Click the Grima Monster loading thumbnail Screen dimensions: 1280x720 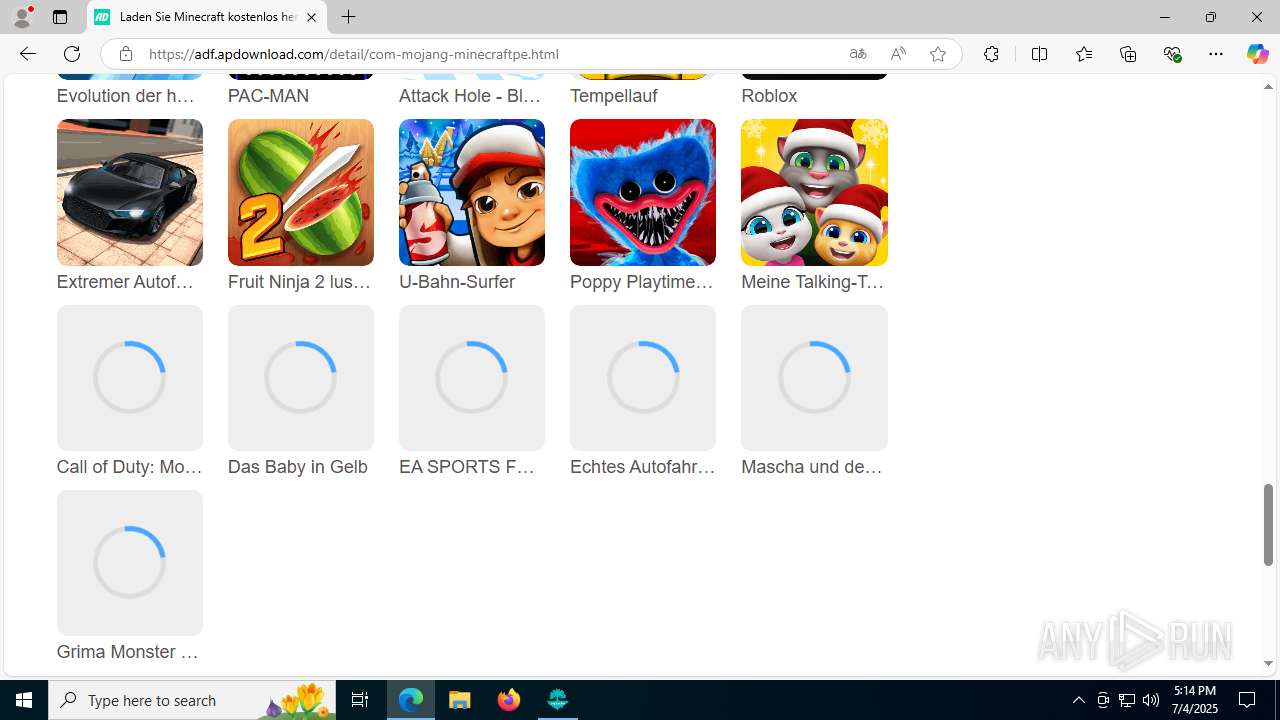(x=130, y=562)
